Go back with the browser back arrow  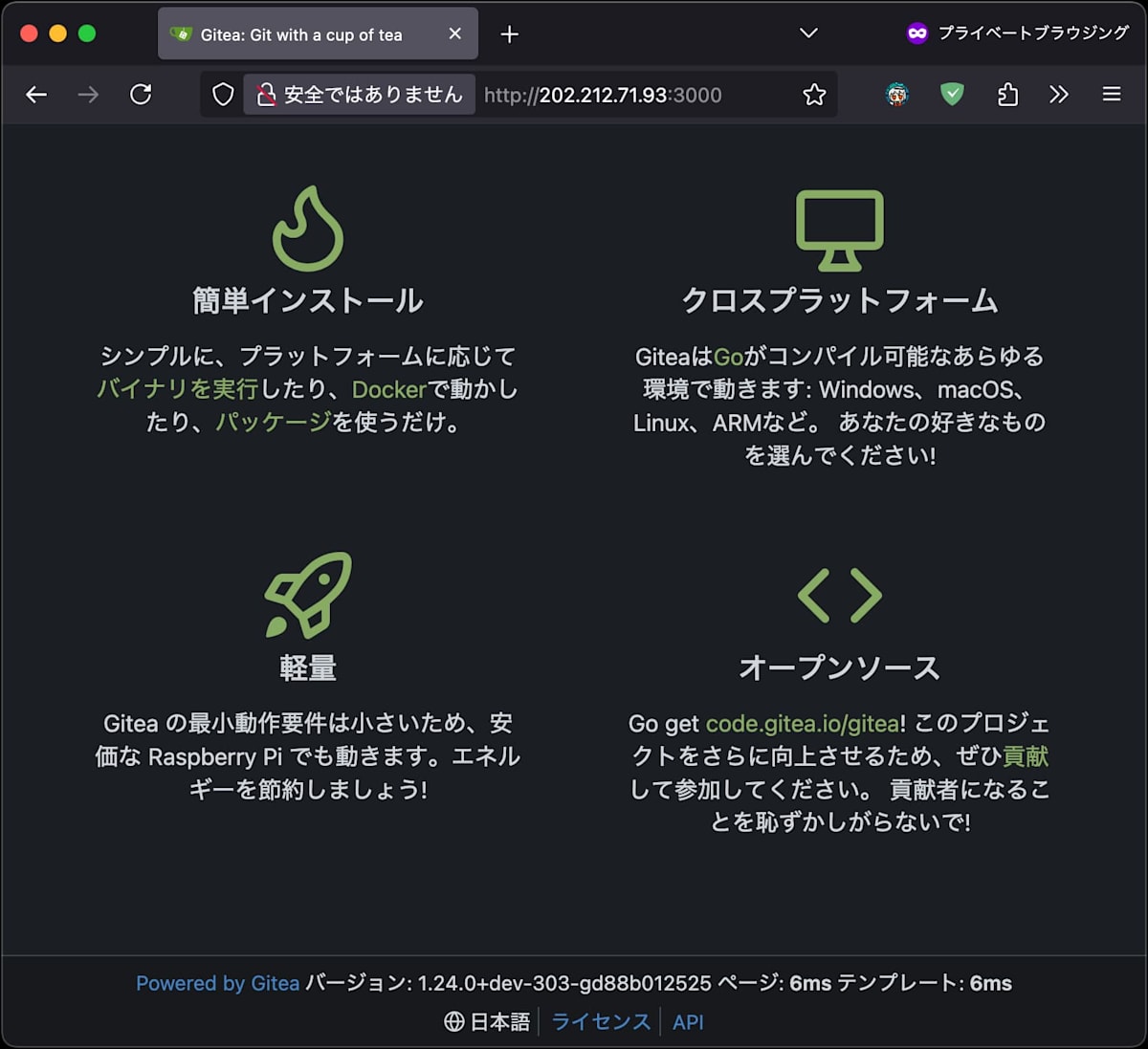[x=36, y=95]
